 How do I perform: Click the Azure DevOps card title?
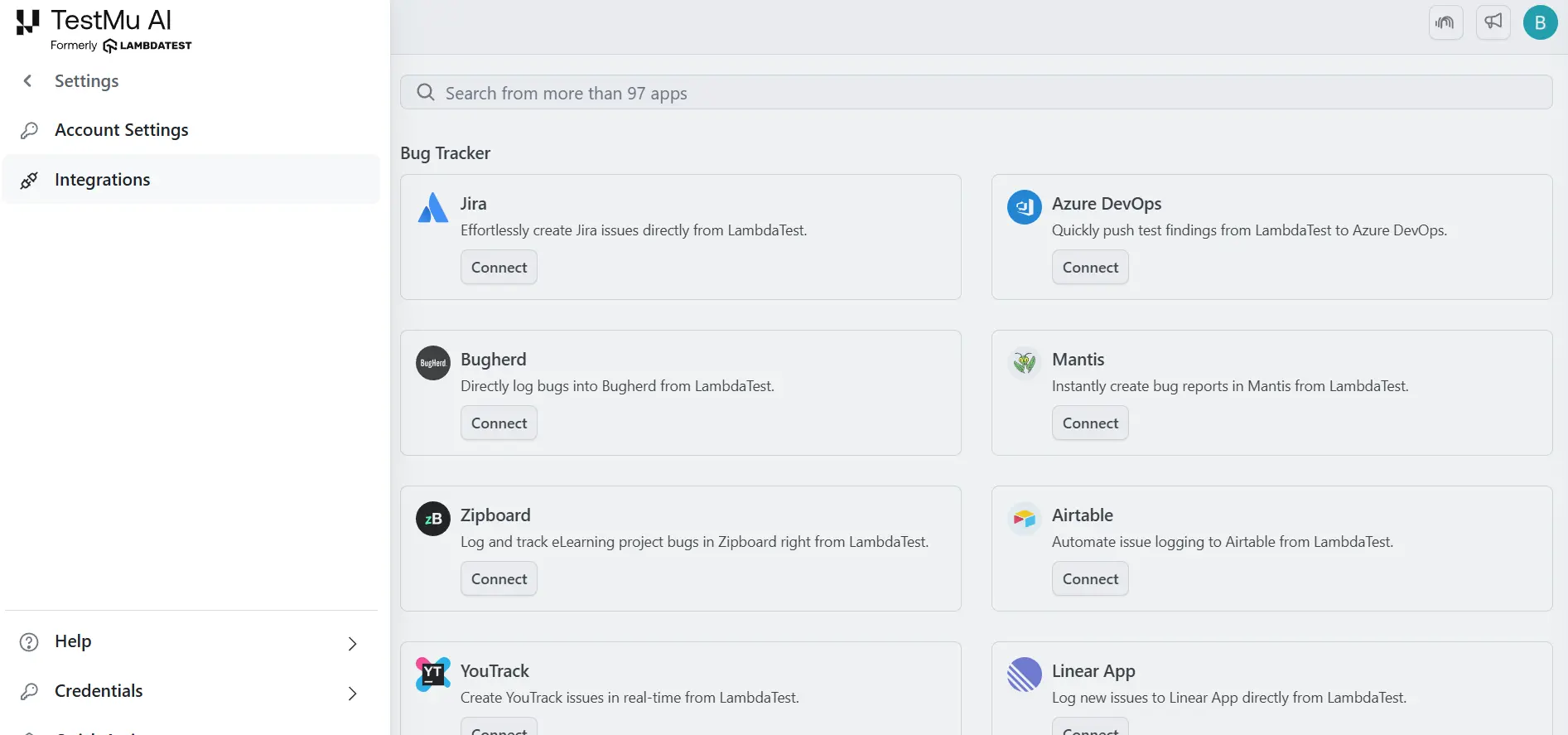tap(1107, 204)
